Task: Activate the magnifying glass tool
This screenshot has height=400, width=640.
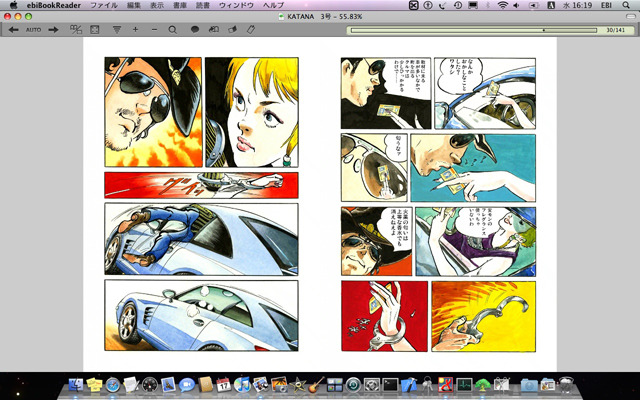Action: 173,30
